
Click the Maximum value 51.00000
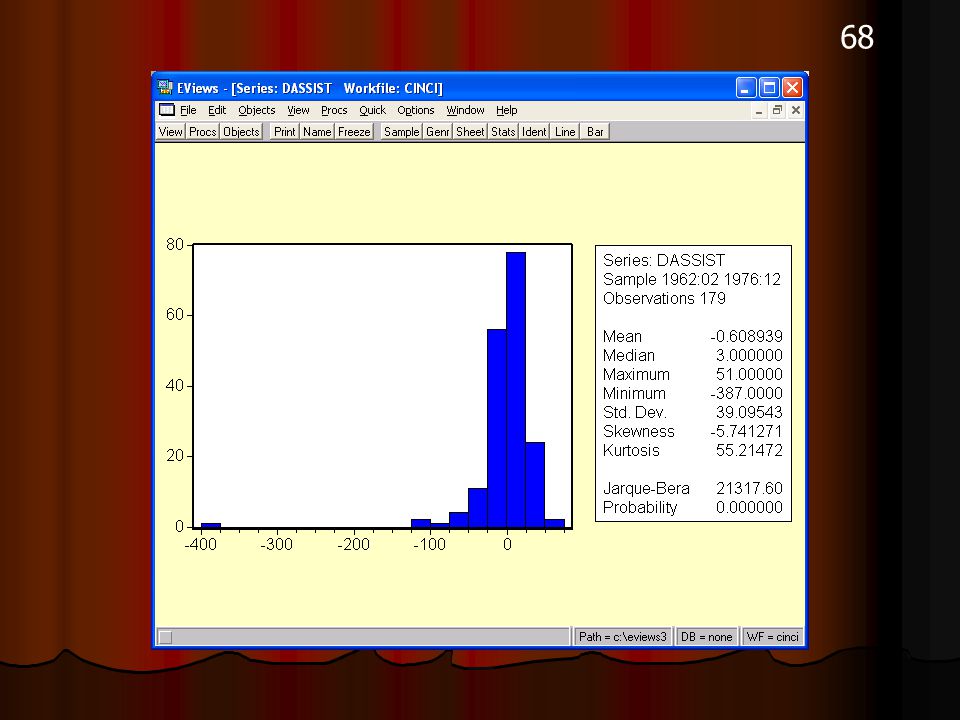coord(749,374)
